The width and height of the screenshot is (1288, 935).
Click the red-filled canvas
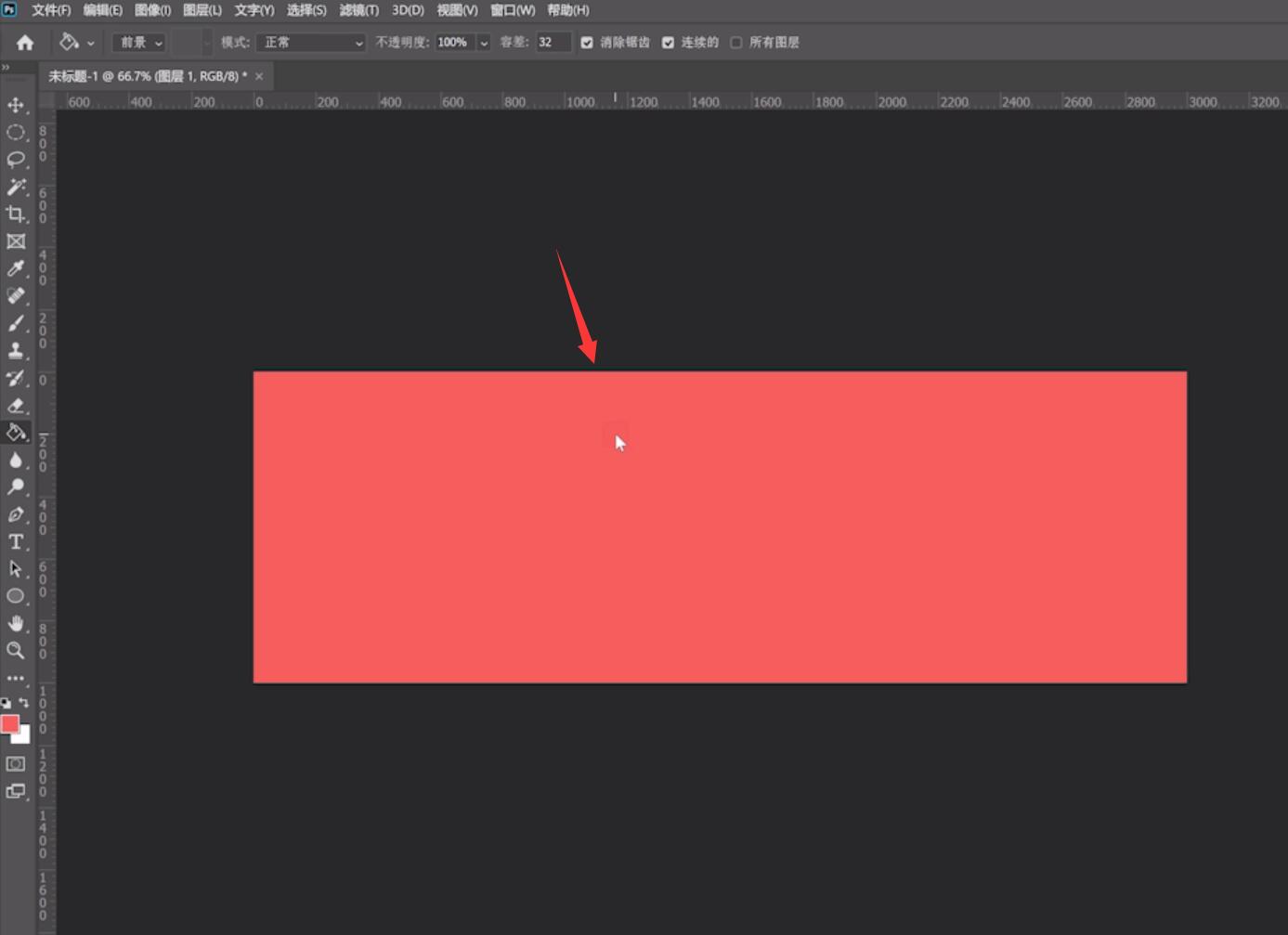pyautogui.click(x=720, y=527)
